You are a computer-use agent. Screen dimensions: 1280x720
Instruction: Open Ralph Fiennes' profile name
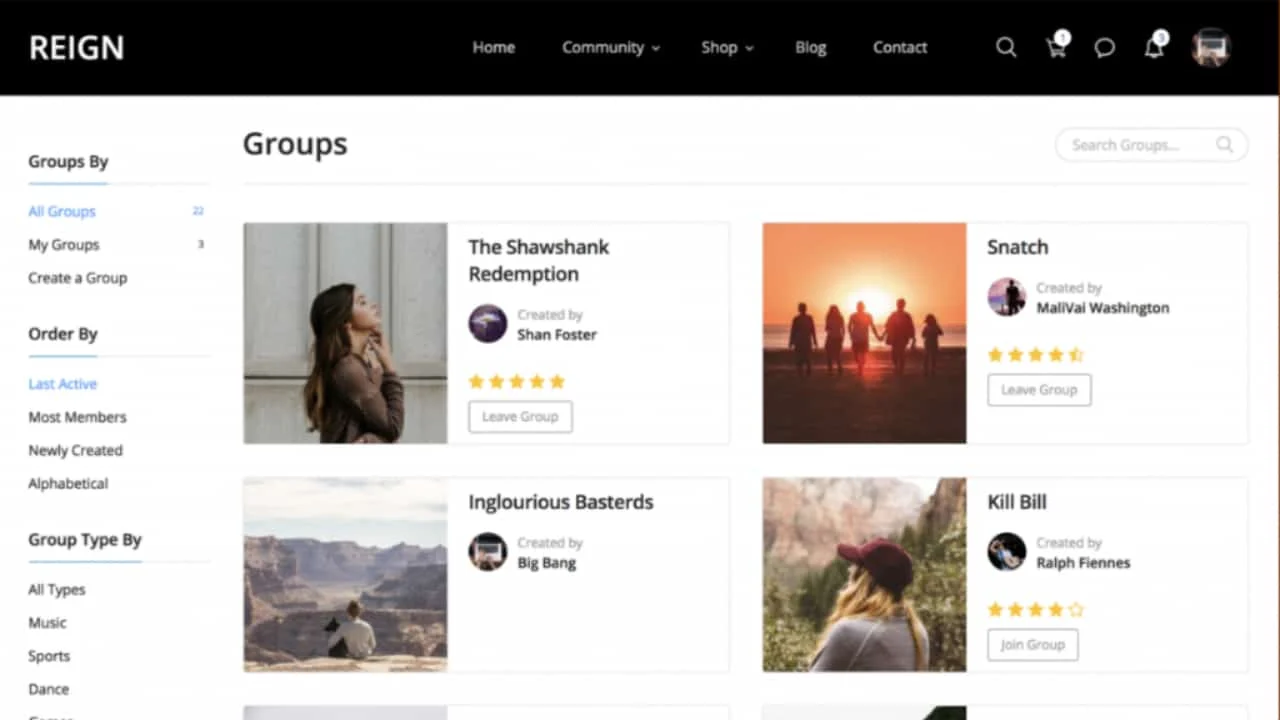click(1083, 563)
